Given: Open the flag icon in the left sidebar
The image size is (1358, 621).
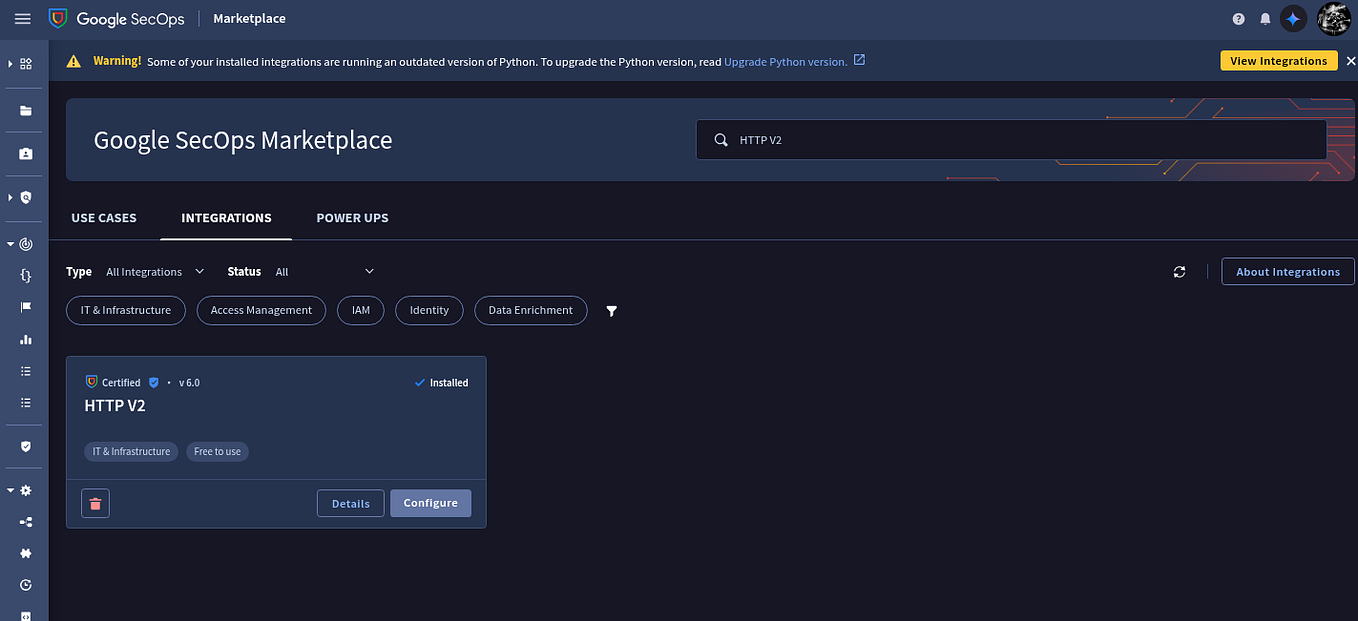Looking at the screenshot, I should (x=23, y=307).
